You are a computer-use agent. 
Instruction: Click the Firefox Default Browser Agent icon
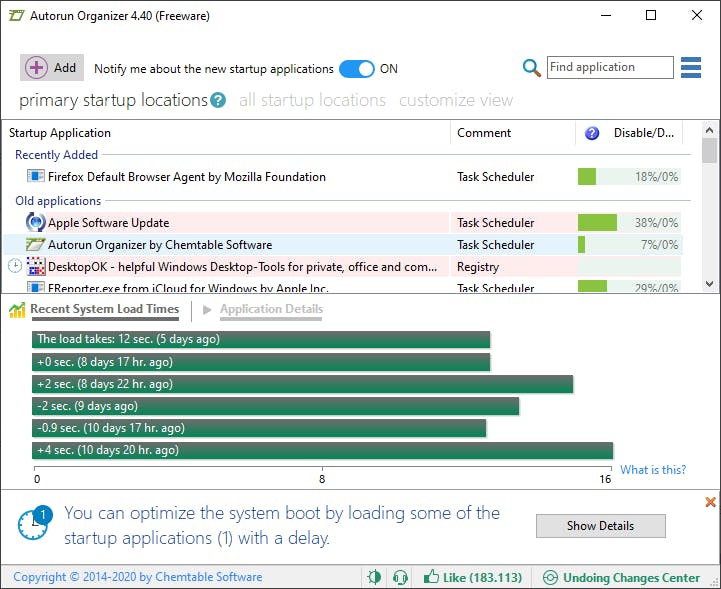pyautogui.click(x=35, y=176)
